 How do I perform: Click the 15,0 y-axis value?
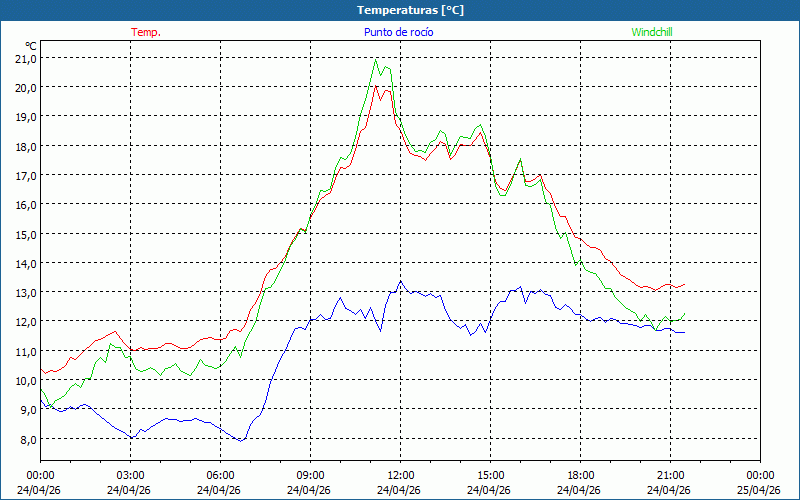point(25,234)
